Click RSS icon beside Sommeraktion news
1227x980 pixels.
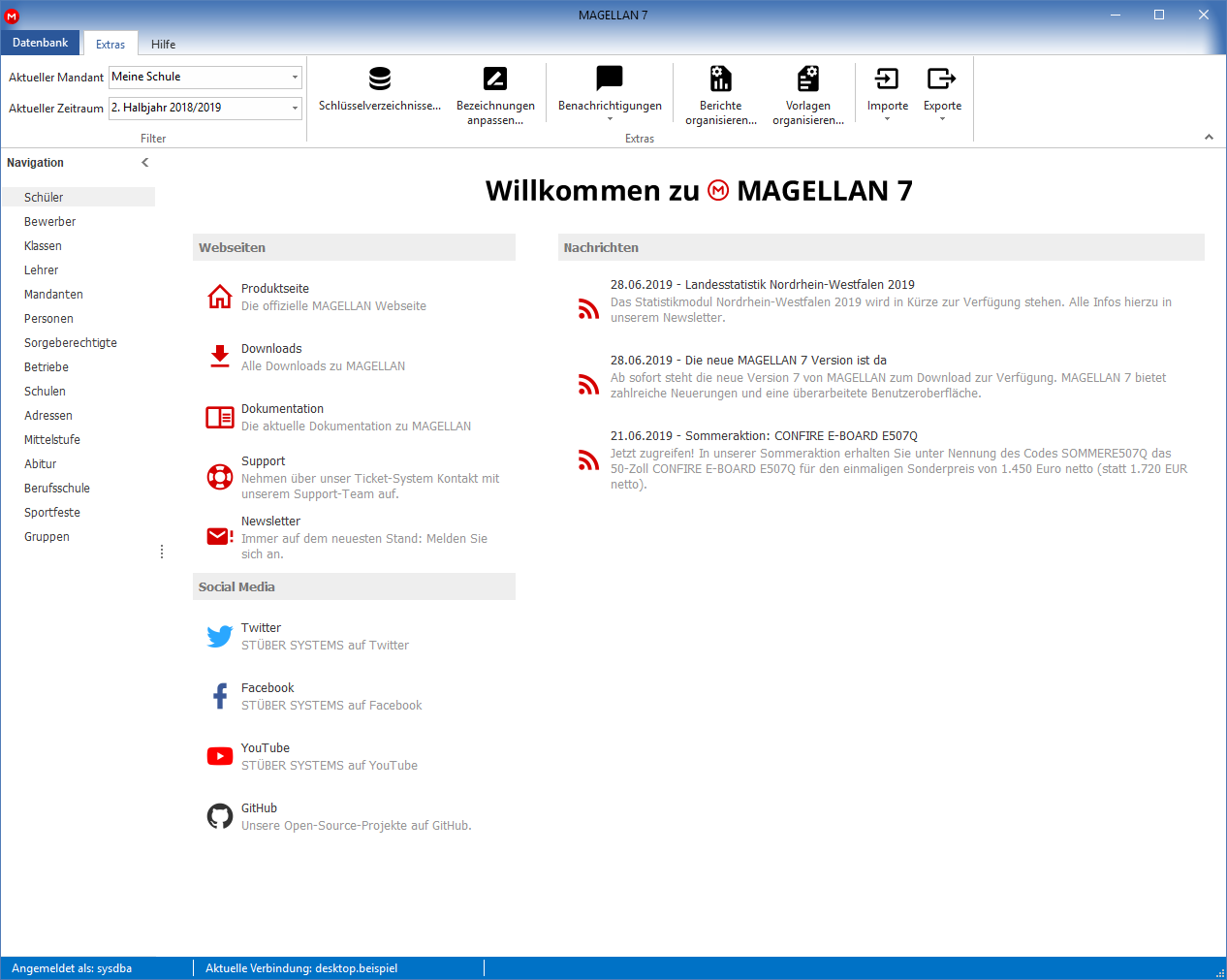point(588,459)
